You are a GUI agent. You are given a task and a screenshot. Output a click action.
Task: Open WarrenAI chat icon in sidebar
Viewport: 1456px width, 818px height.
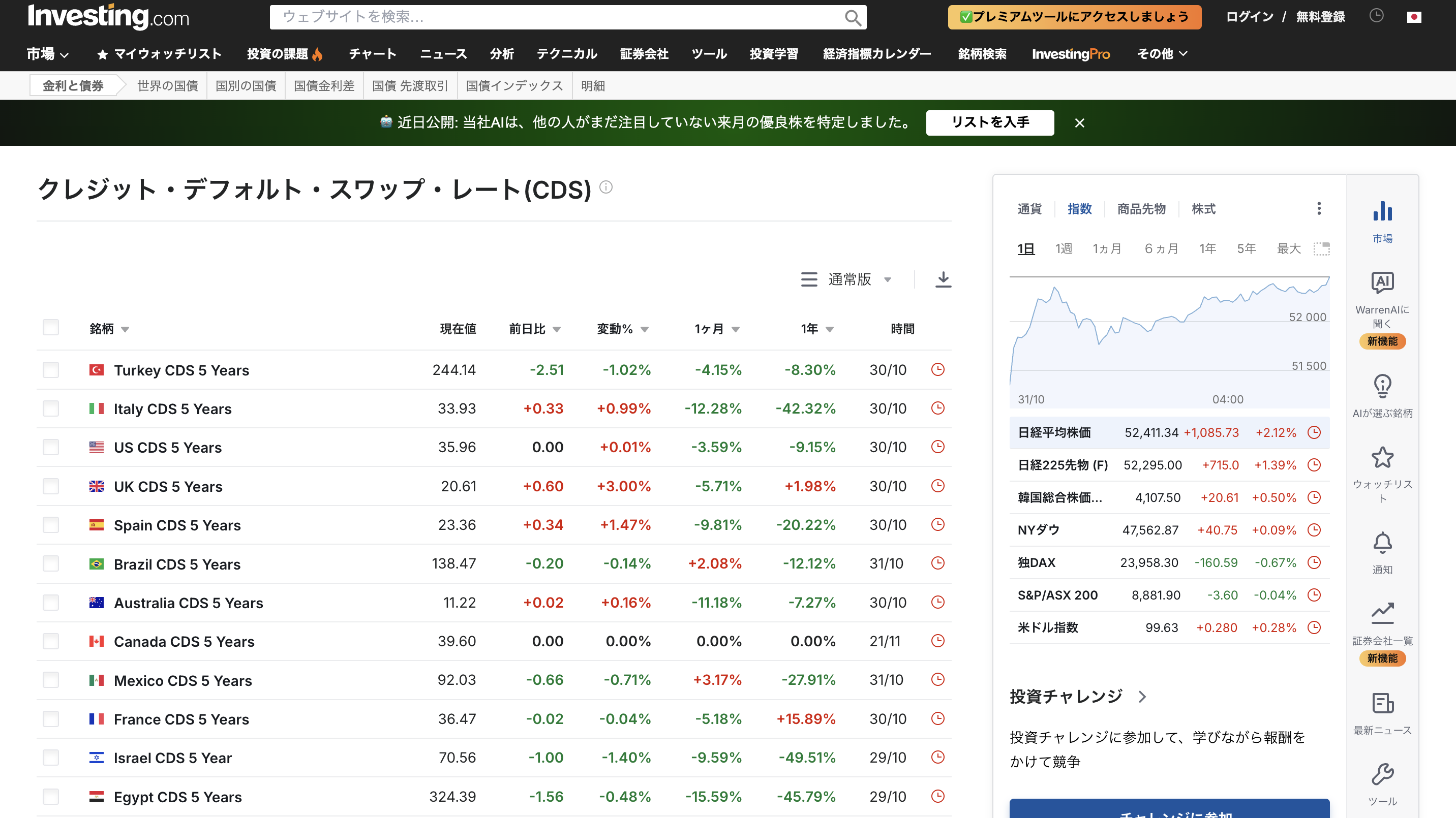click(1382, 282)
